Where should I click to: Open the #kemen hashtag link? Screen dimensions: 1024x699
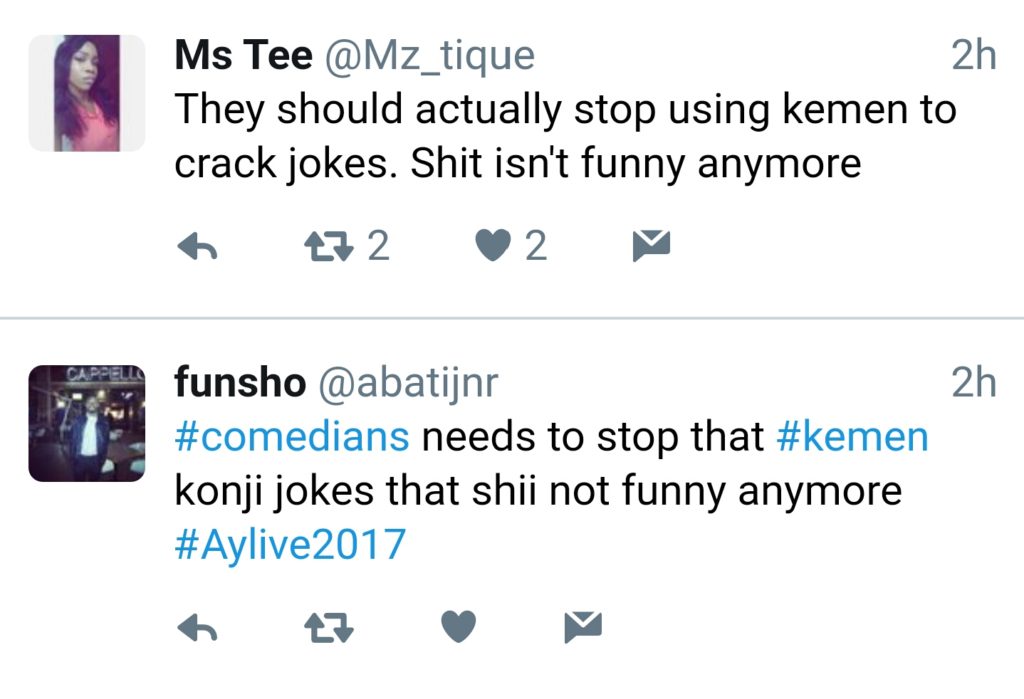pos(852,438)
